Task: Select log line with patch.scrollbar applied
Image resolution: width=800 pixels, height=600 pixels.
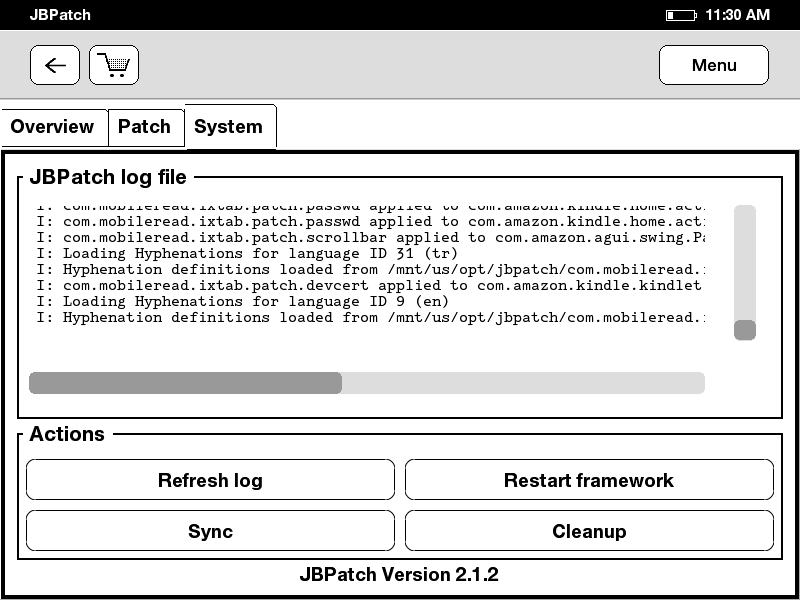Action: click(371, 237)
